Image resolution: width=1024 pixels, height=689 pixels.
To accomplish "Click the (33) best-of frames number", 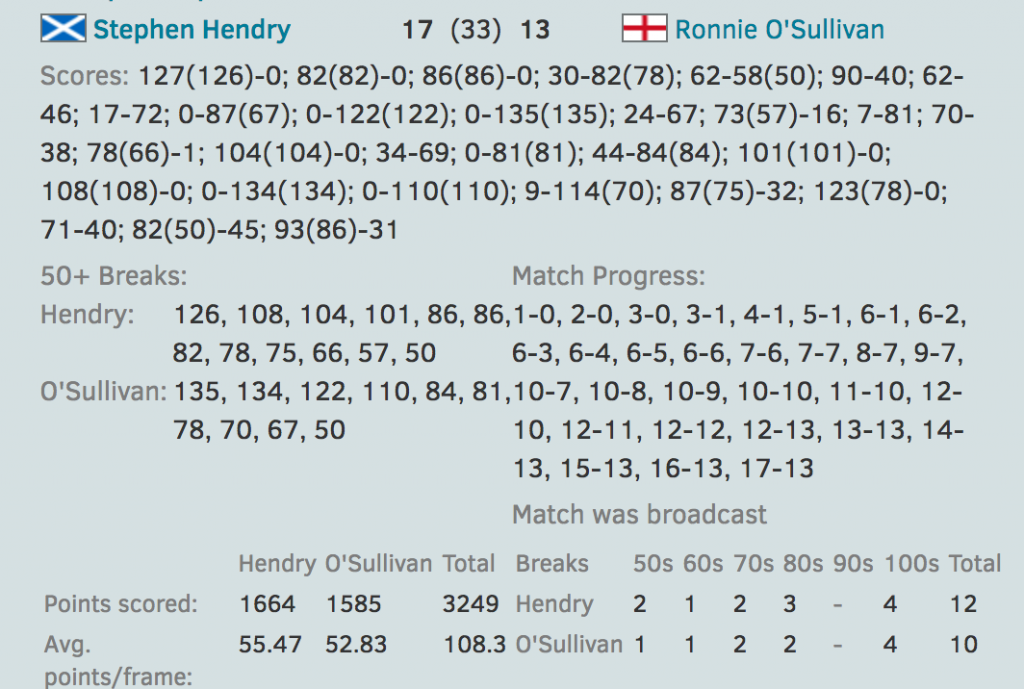I will pyautogui.click(x=476, y=30).
